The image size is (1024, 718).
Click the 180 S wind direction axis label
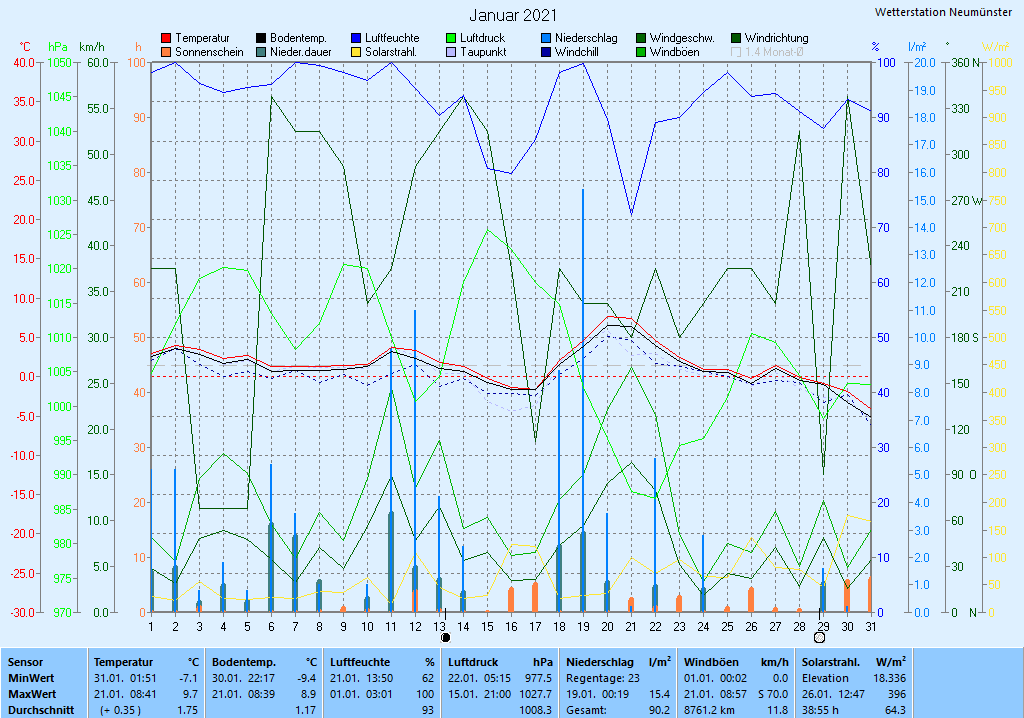point(965,338)
